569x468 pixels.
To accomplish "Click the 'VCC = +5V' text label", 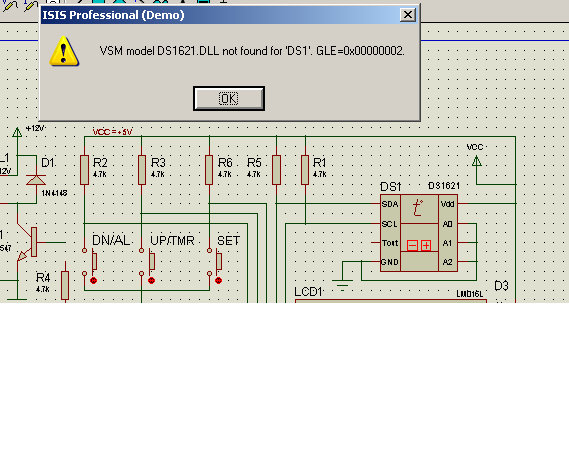I will (x=112, y=132).
